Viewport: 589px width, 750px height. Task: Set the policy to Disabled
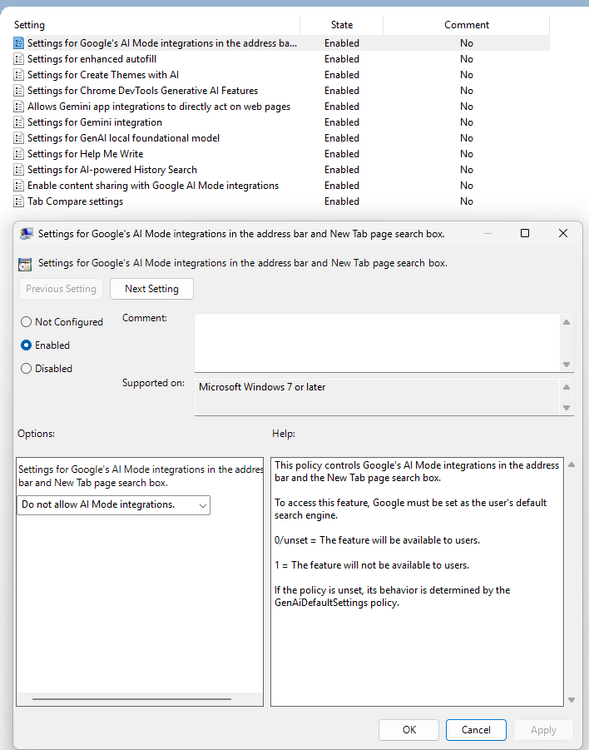(26, 368)
